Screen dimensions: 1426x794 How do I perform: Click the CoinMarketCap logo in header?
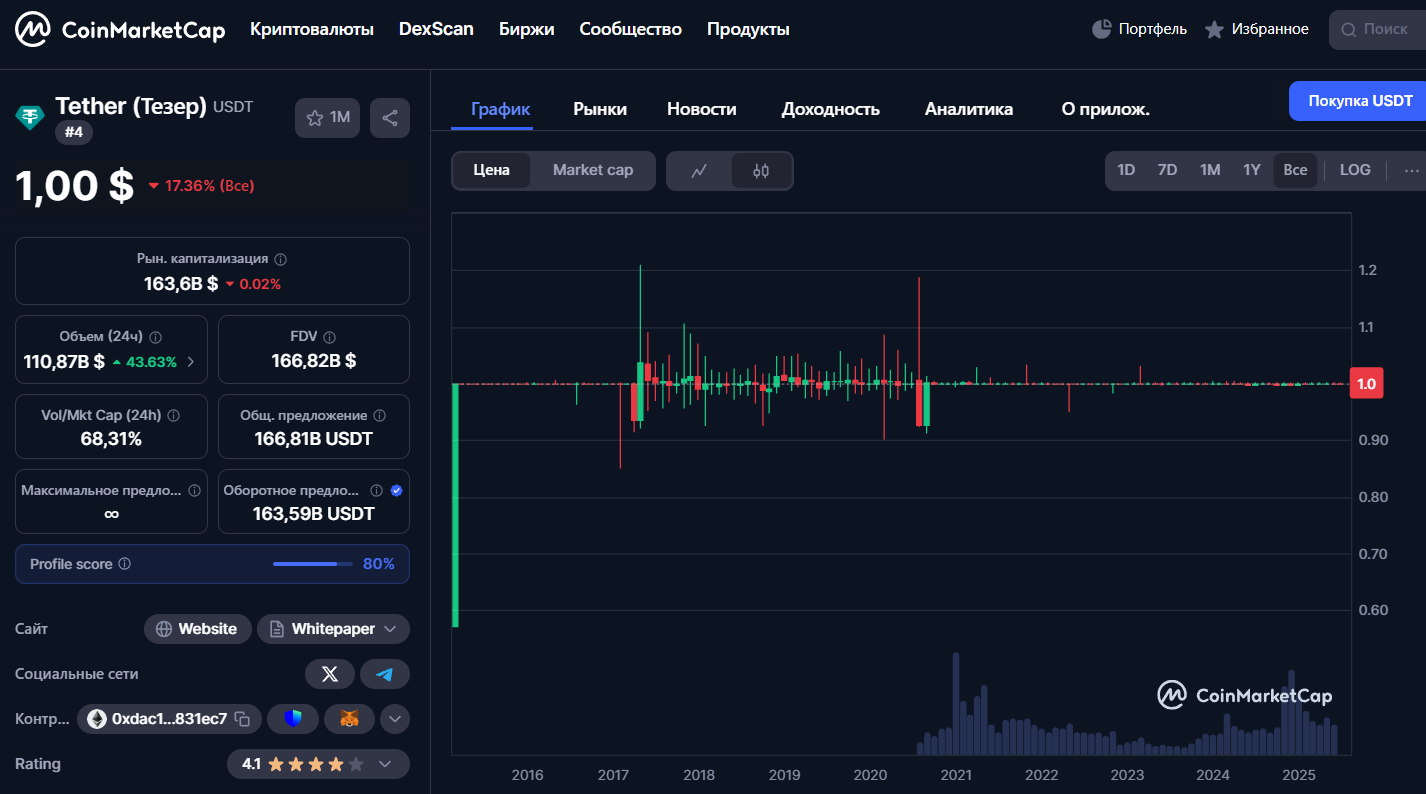120,30
